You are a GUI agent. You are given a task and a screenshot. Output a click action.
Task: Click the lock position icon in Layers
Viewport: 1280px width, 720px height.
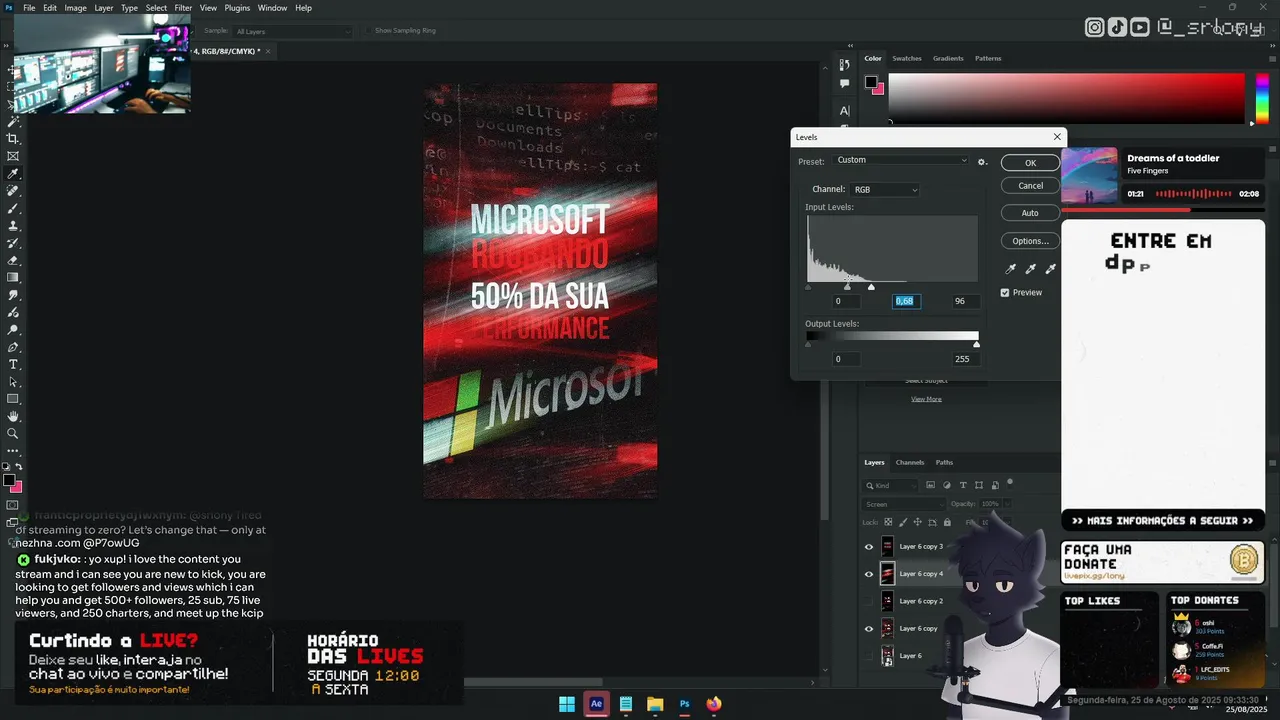917,522
